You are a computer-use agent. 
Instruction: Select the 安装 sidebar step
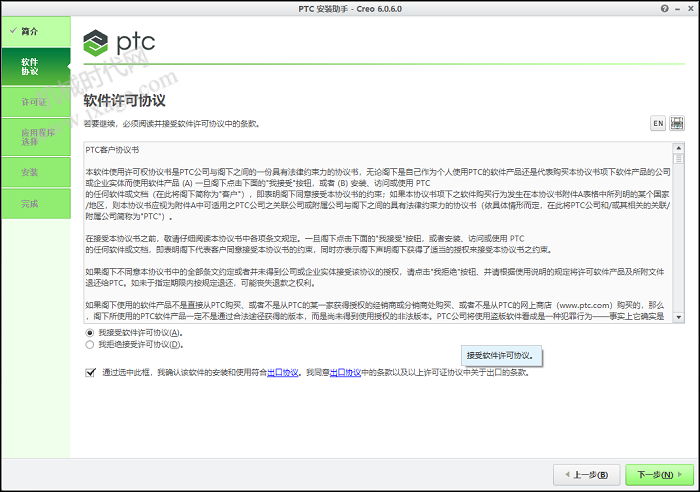36,172
